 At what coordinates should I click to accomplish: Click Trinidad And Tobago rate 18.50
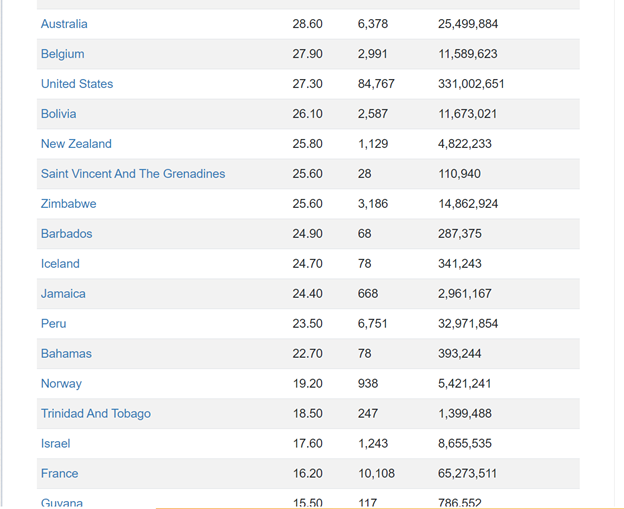coord(308,413)
